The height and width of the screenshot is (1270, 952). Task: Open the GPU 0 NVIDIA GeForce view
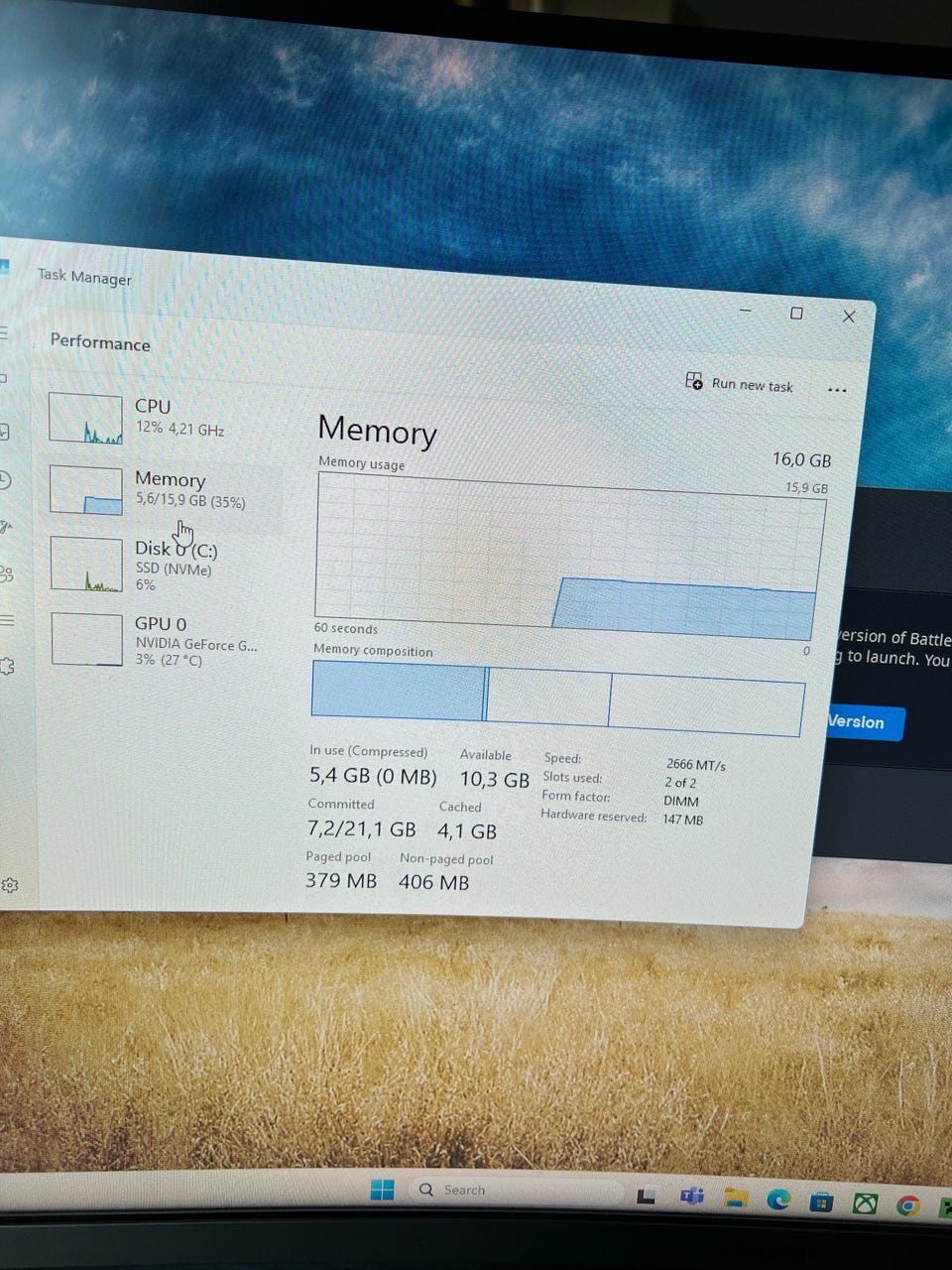click(164, 640)
